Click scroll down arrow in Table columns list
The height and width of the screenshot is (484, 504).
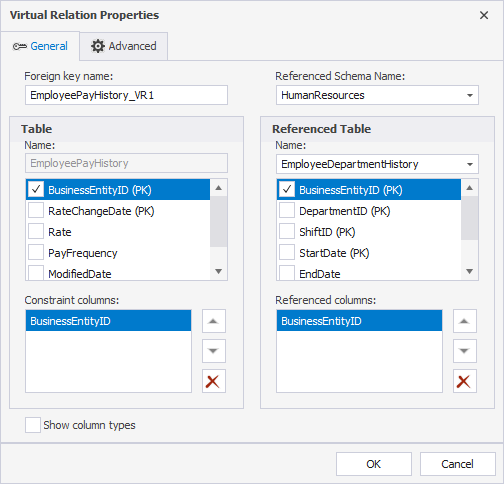pyautogui.click(x=219, y=271)
